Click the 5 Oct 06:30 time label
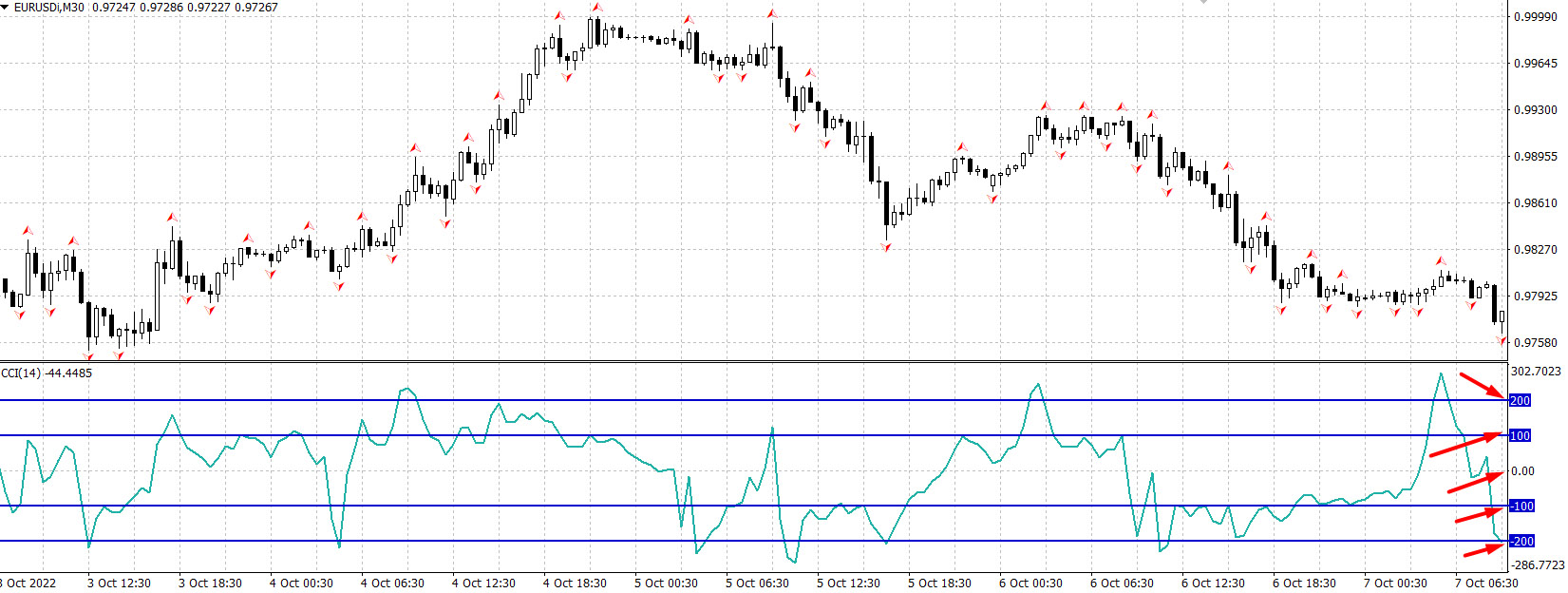The width and height of the screenshot is (1568, 593). click(x=757, y=583)
